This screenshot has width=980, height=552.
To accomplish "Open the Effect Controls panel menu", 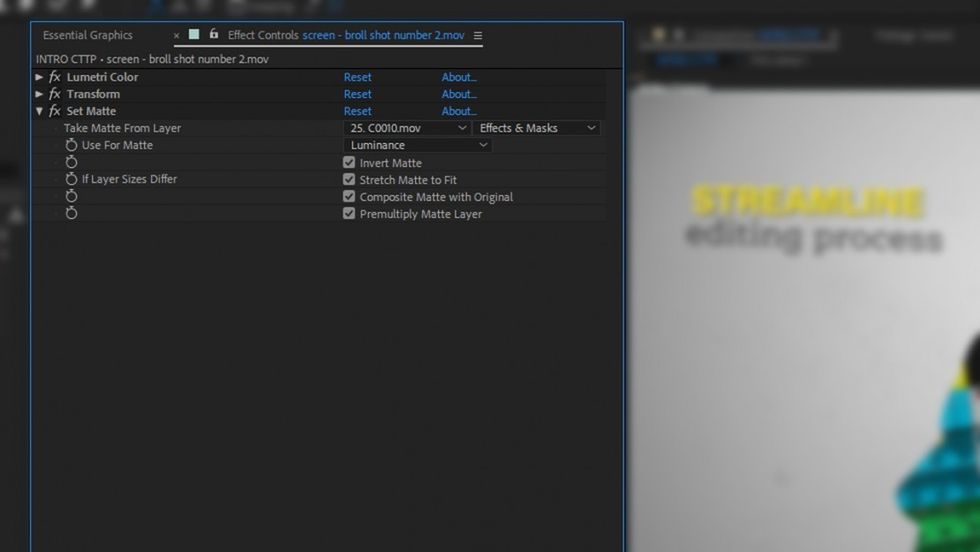I will click(x=478, y=36).
